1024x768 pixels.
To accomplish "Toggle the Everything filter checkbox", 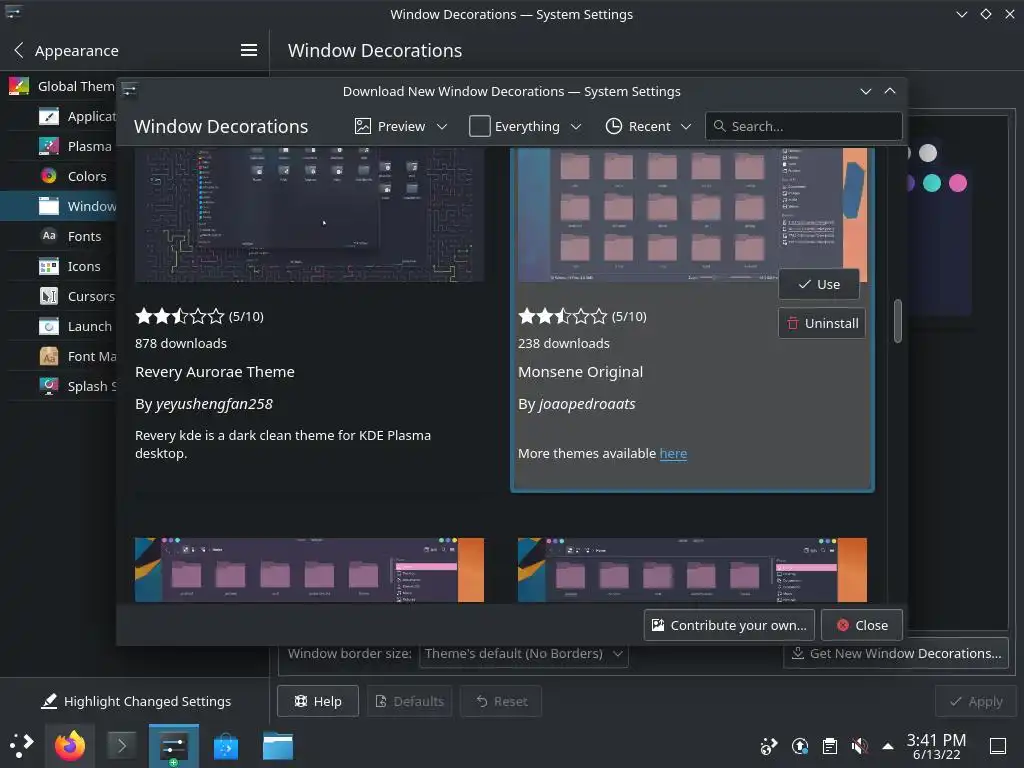I will click(x=479, y=126).
